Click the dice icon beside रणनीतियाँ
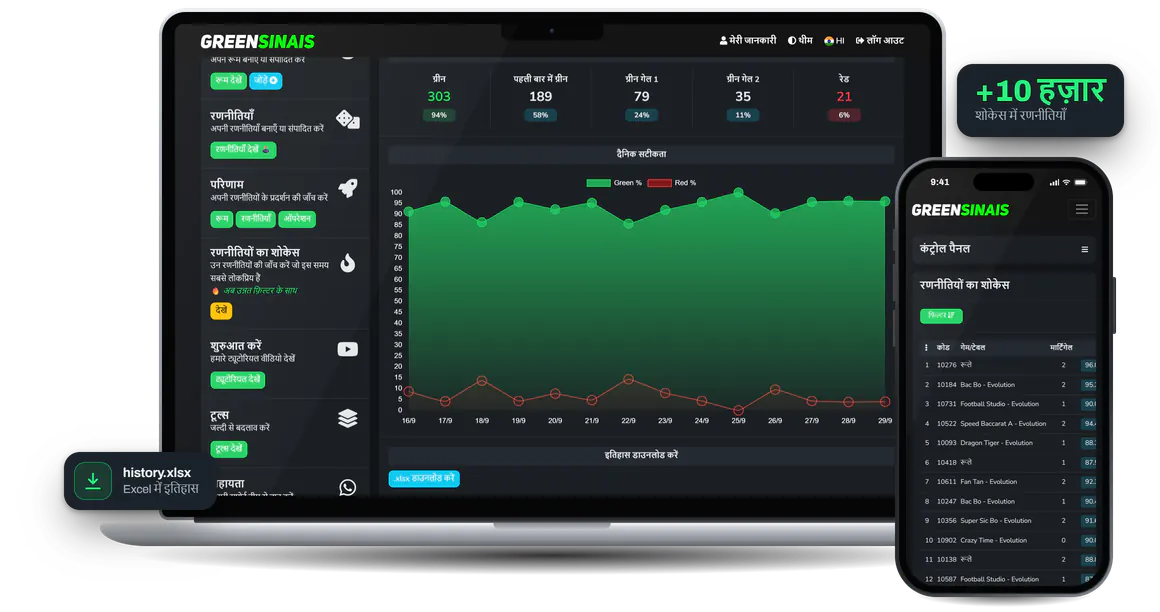 click(348, 119)
